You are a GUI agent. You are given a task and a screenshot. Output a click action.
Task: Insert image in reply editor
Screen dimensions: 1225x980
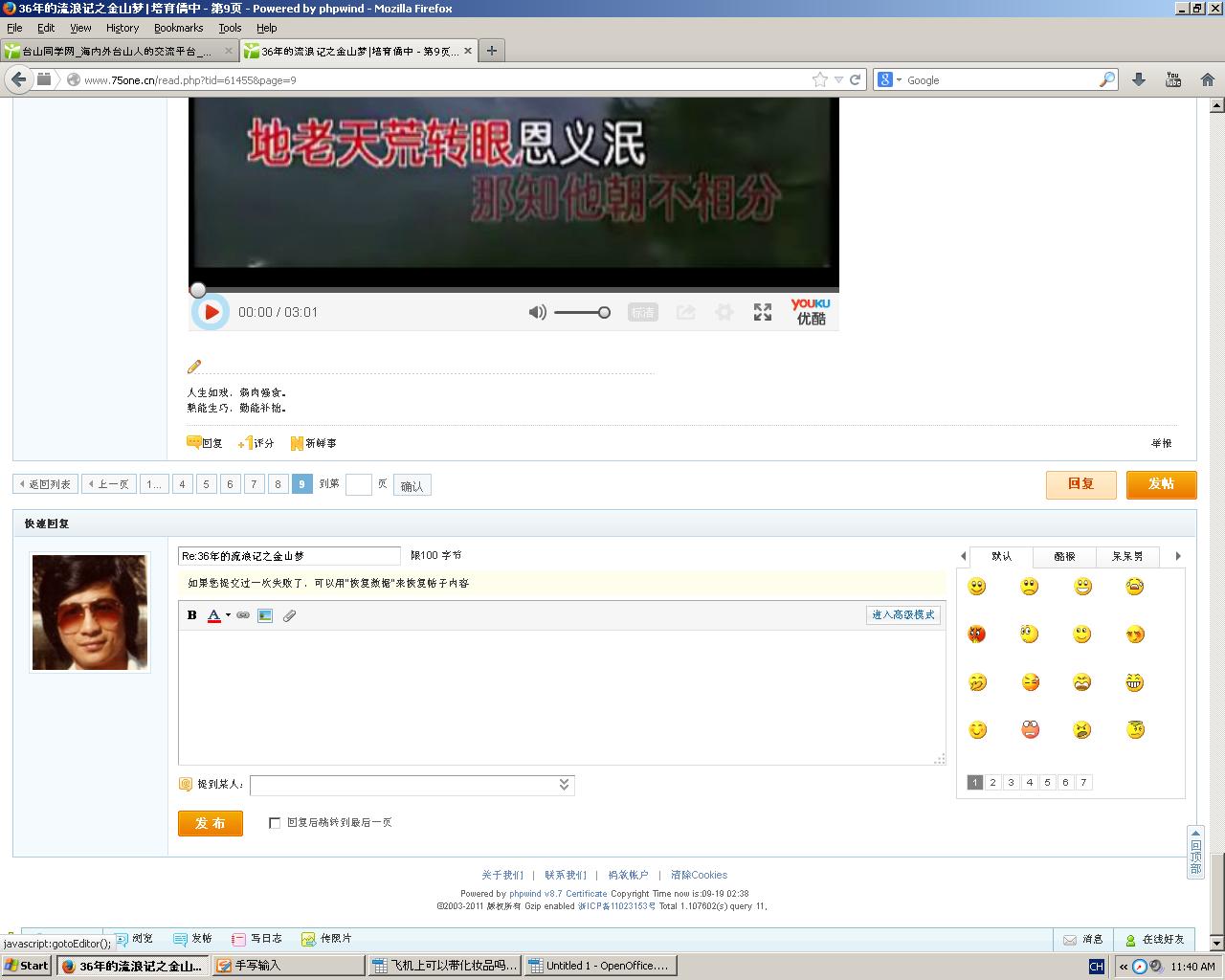[x=265, y=615]
